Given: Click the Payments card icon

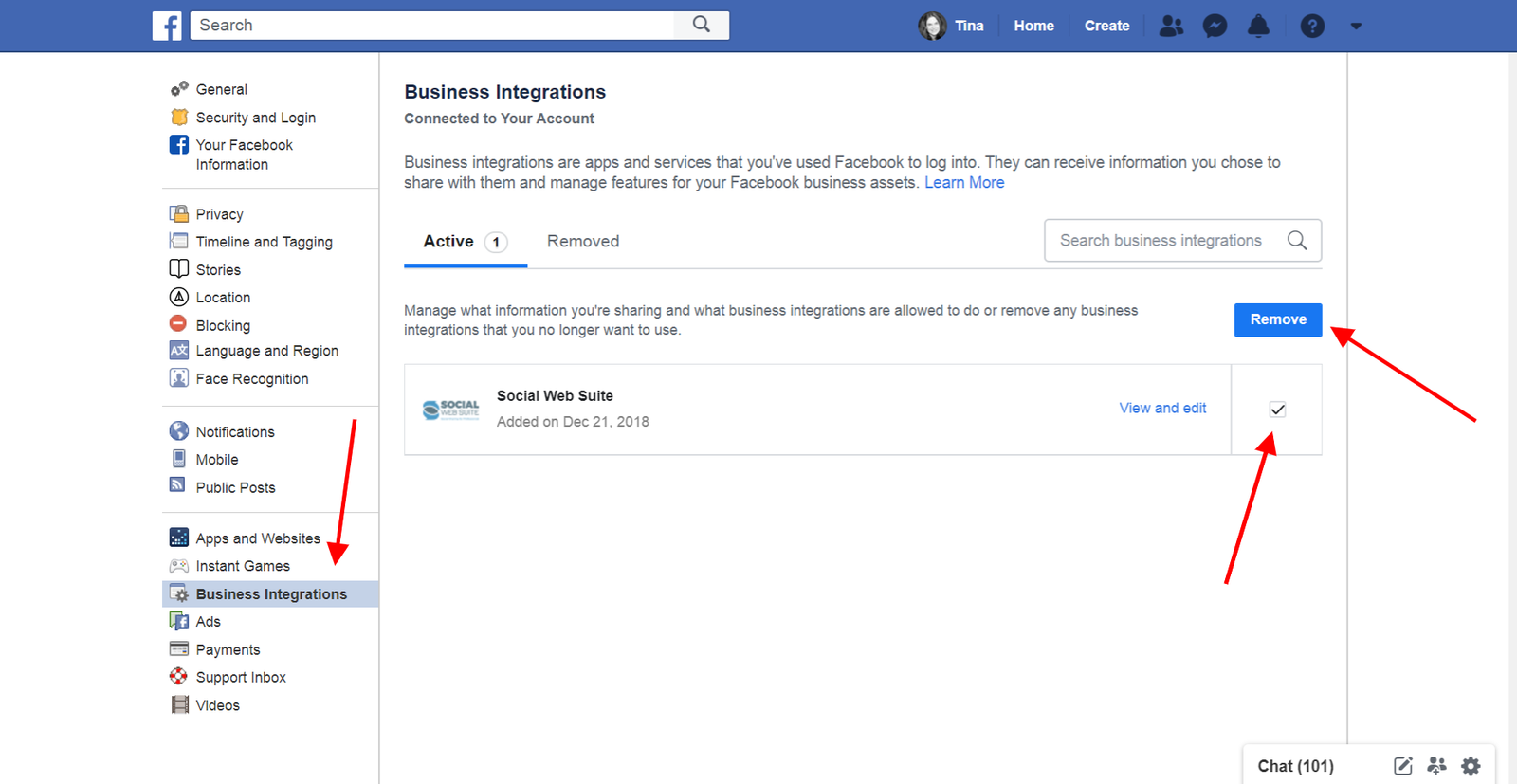Looking at the screenshot, I should [x=179, y=648].
